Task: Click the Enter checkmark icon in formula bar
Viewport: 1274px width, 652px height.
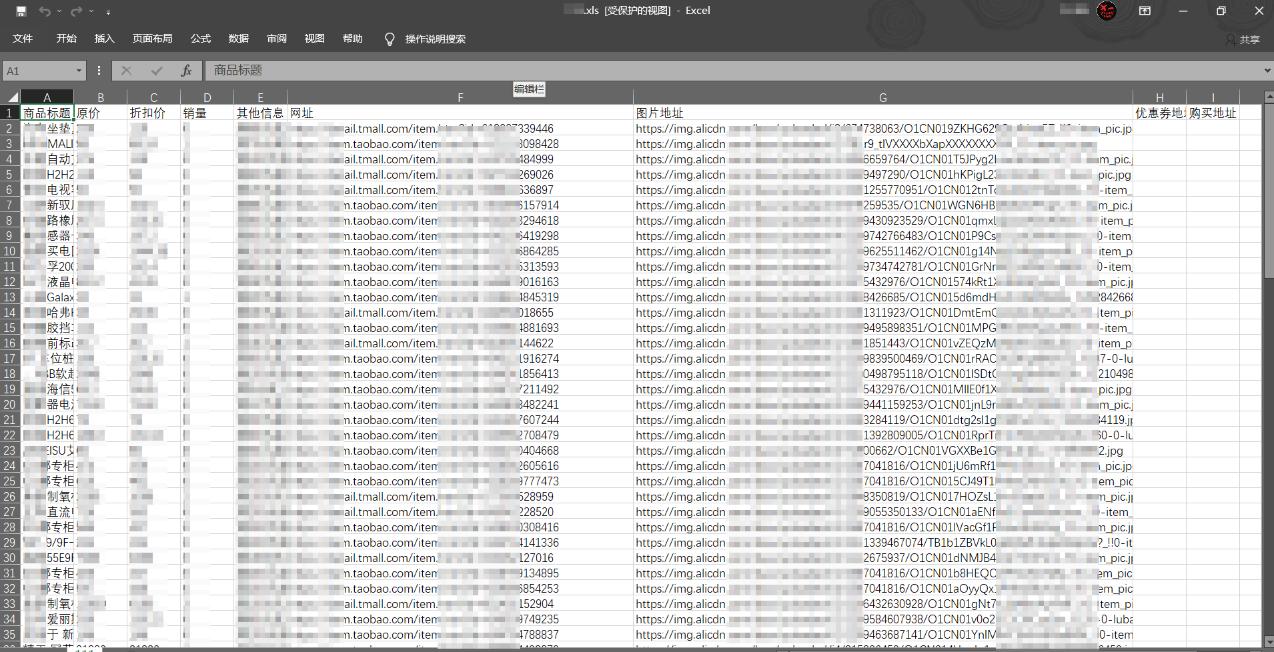Action: click(x=156, y=71)
